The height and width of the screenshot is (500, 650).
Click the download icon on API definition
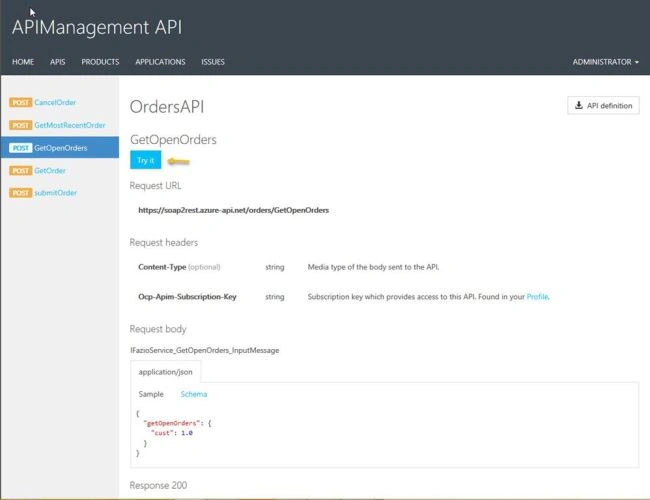point(579,105)
